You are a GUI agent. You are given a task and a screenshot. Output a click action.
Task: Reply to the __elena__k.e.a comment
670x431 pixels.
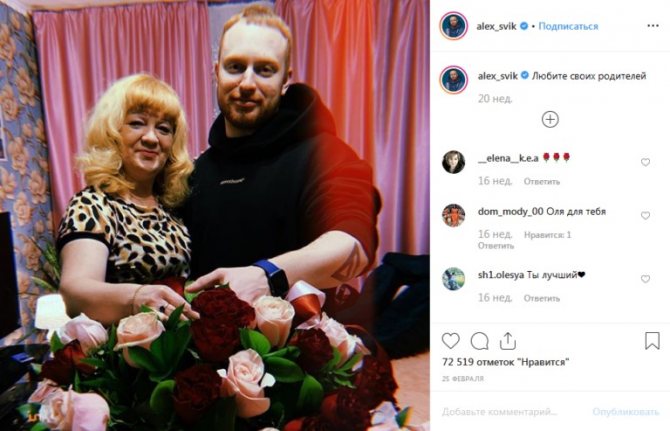541,182
